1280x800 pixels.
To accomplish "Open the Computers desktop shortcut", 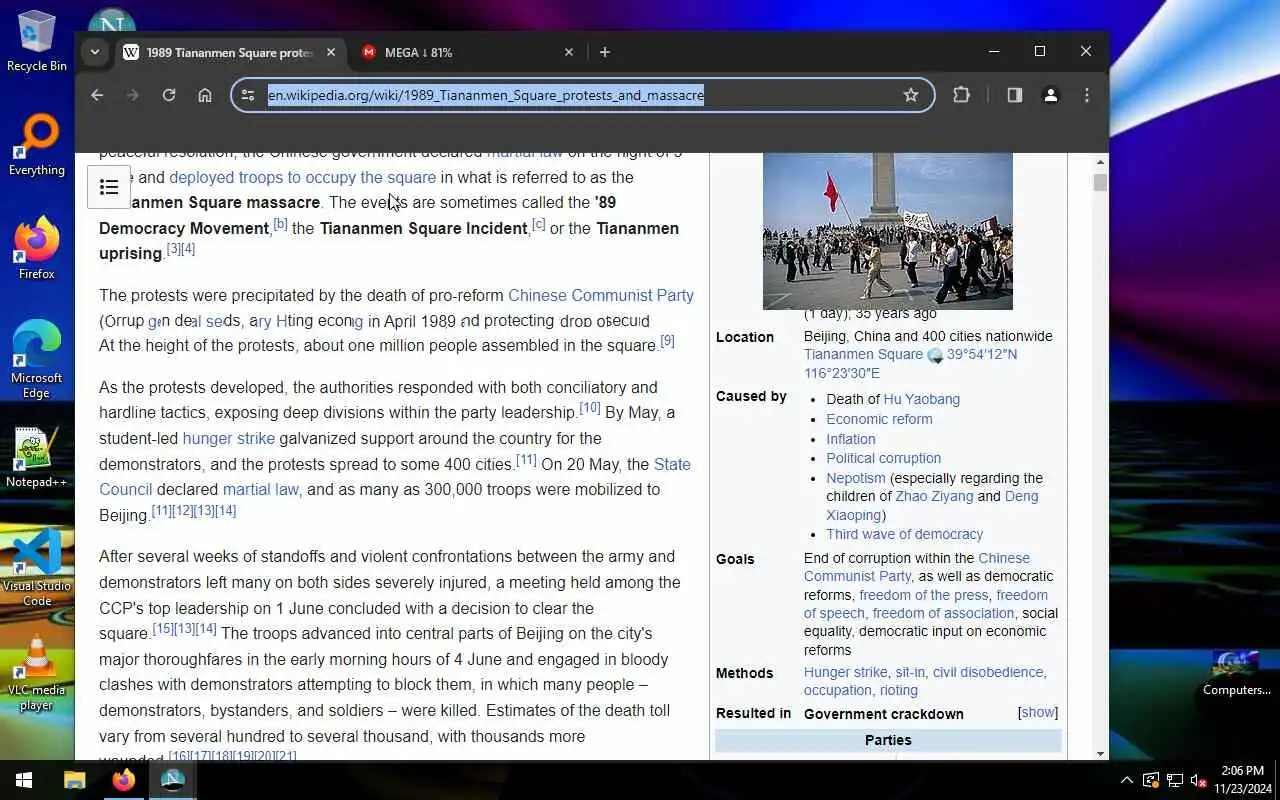I will (1236, 672).
